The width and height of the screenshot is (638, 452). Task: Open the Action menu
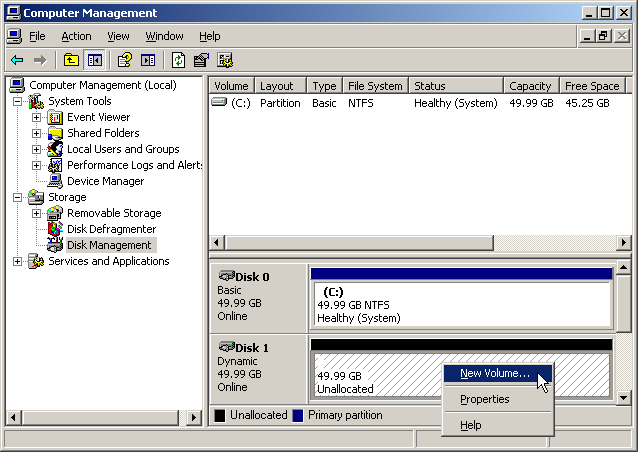[76, 36]
